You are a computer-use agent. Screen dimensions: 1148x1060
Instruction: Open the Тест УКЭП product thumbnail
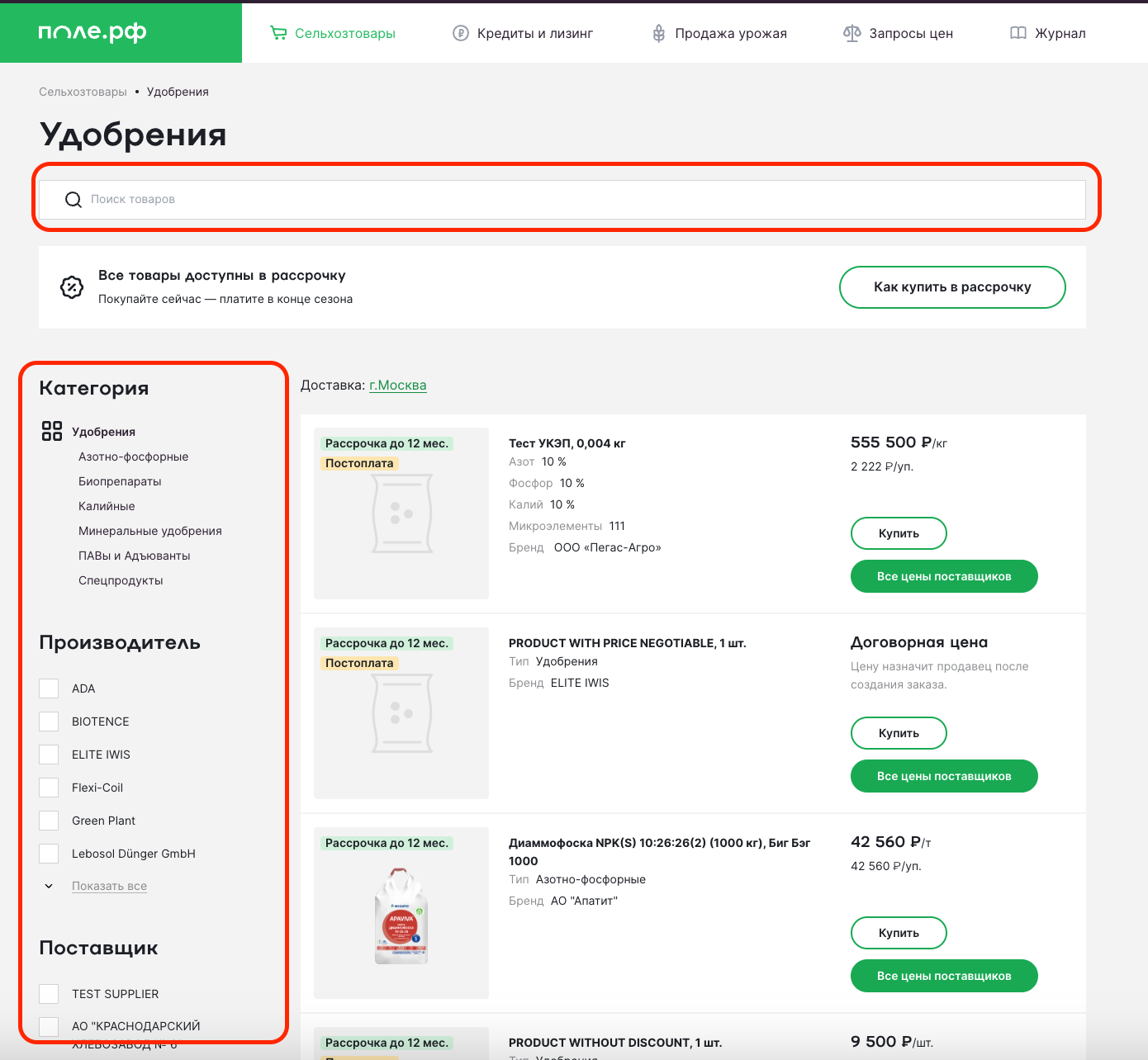click(x=401, y=513)
